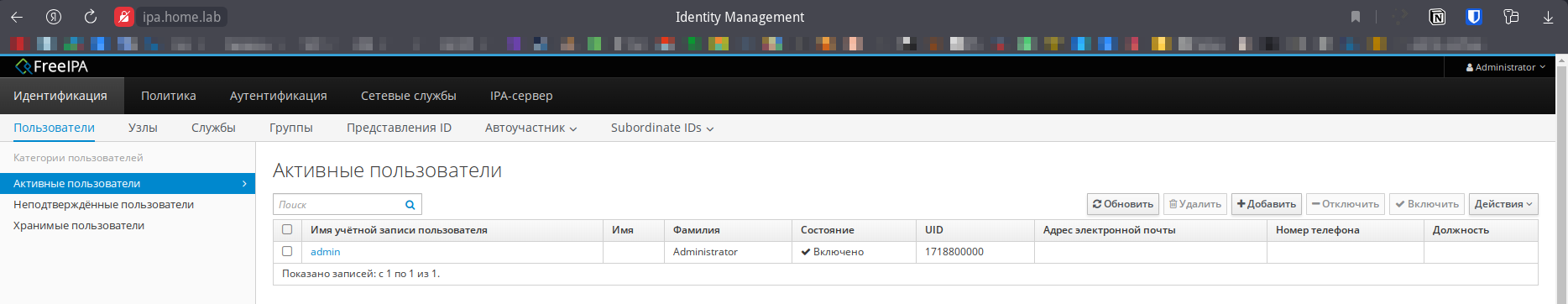This screenshot has width=1568, height=304.
Task: Expand the Subordinate IDs dropdown menu
Action: (662, 128)
